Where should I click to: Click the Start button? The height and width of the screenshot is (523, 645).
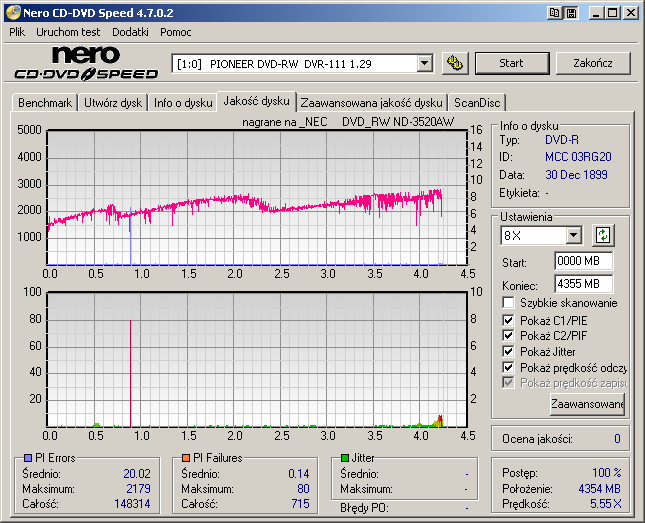512,63
